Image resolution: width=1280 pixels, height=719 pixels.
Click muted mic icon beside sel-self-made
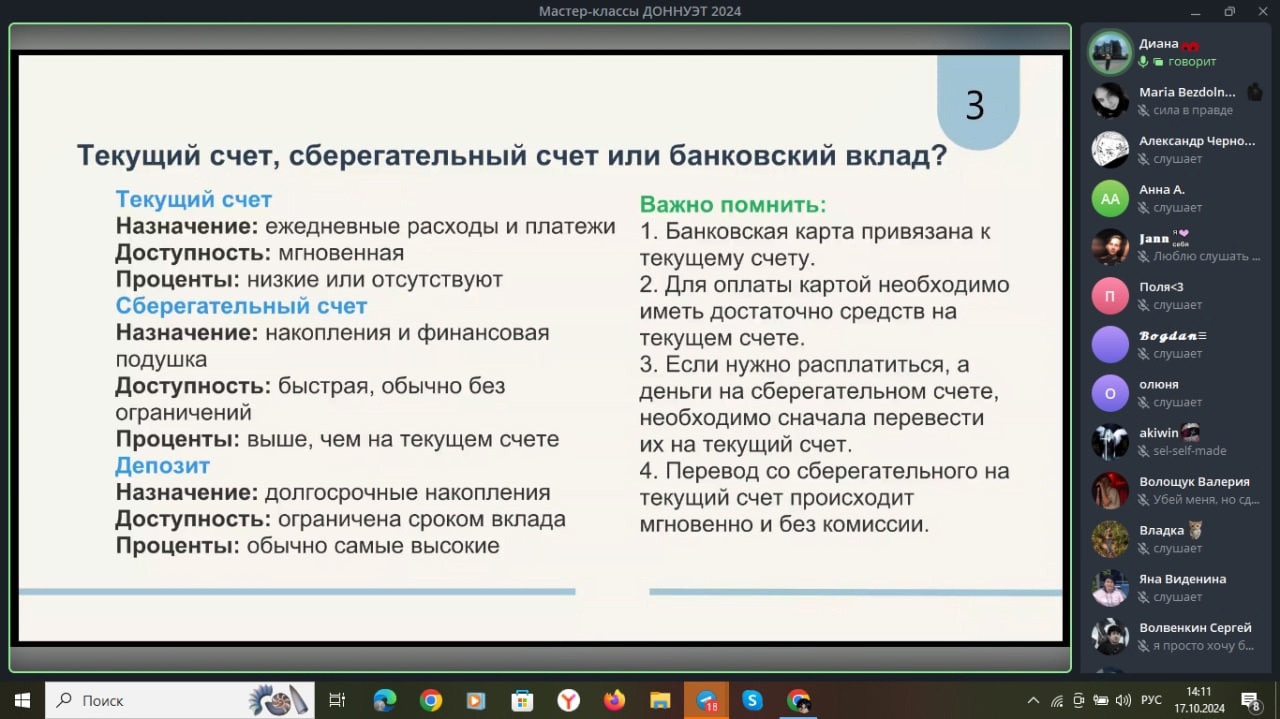pos(1143,451)
